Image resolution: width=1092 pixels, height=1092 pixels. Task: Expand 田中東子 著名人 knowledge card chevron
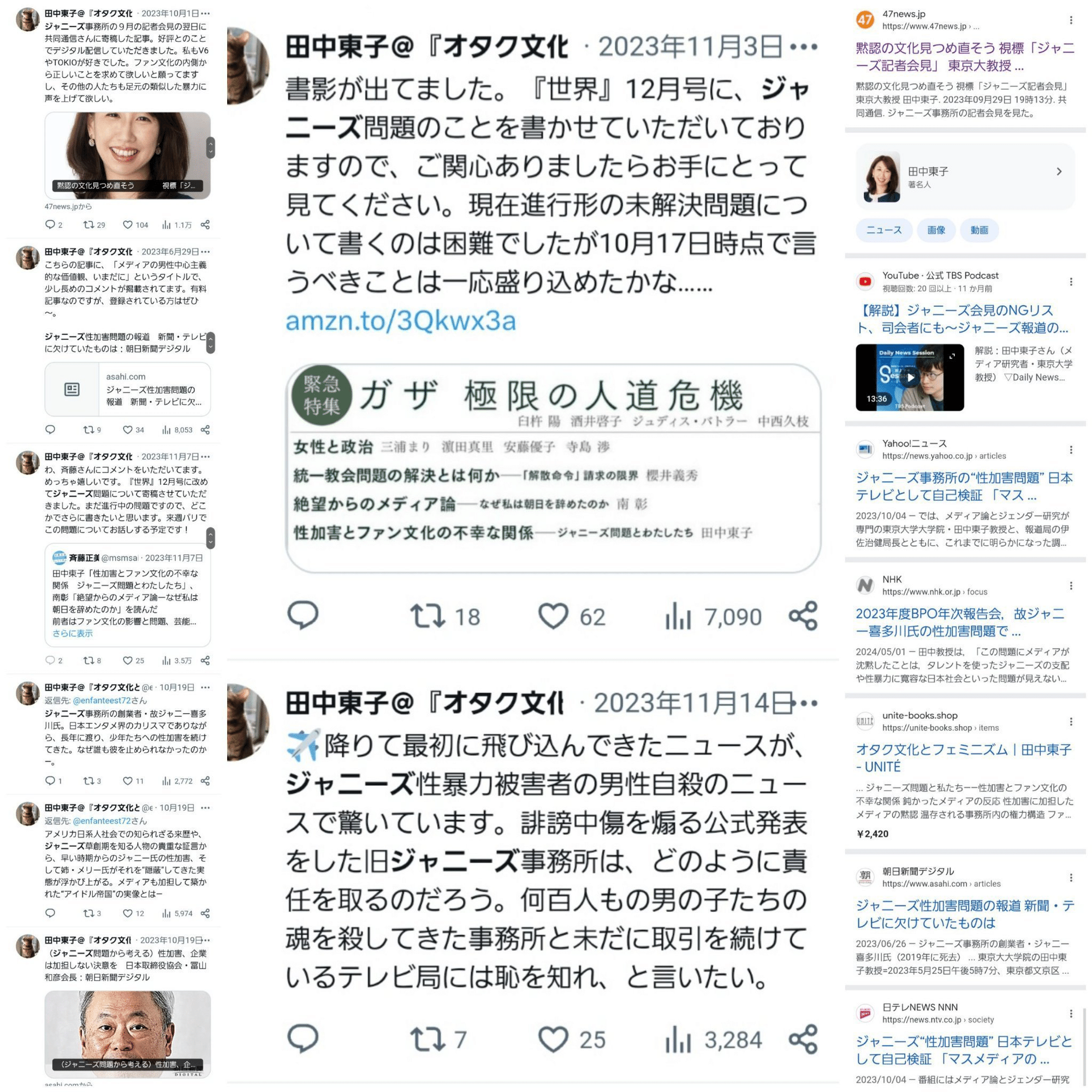click(1059, 171)
